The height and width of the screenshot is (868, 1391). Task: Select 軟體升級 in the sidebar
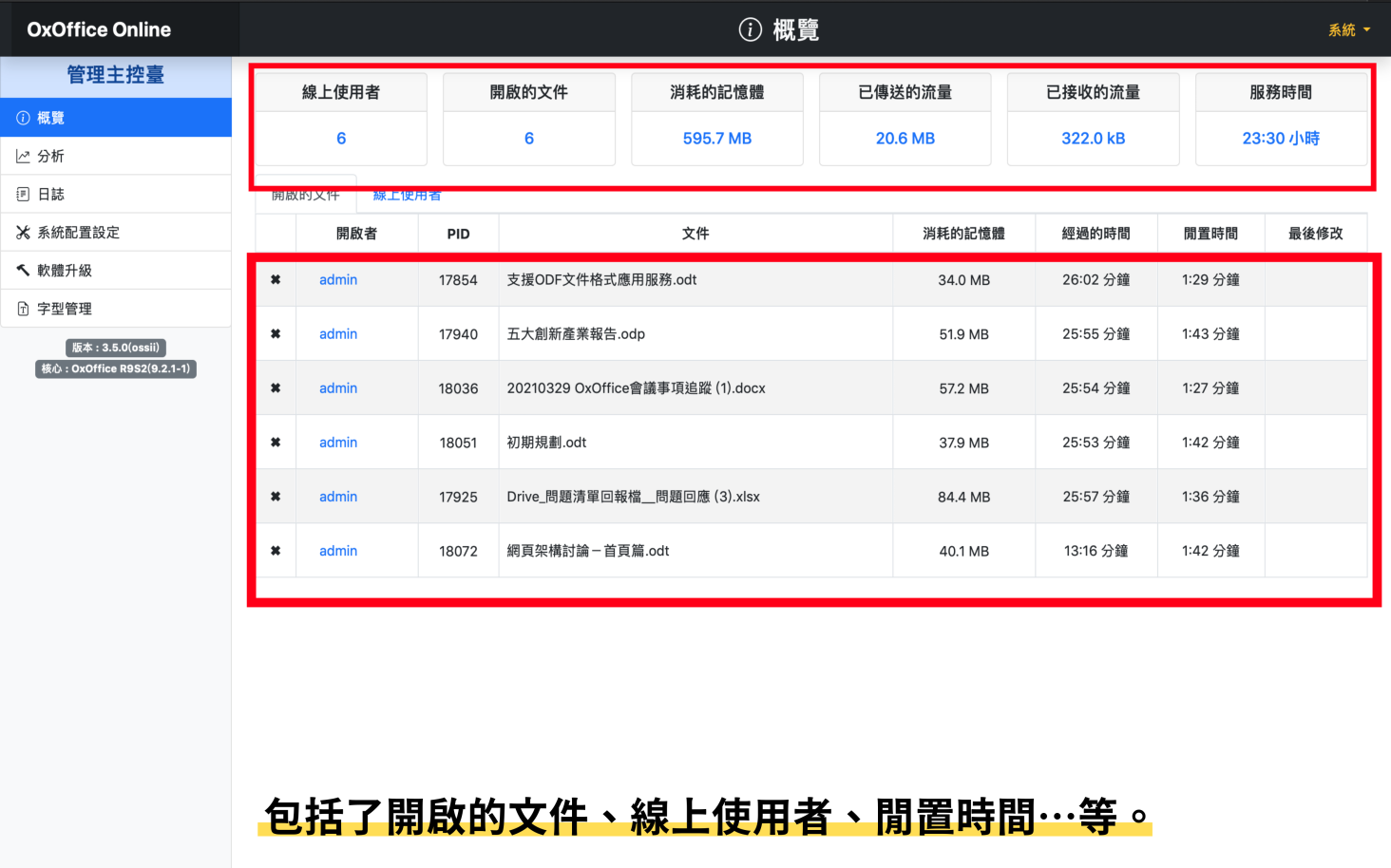(116, 270)
